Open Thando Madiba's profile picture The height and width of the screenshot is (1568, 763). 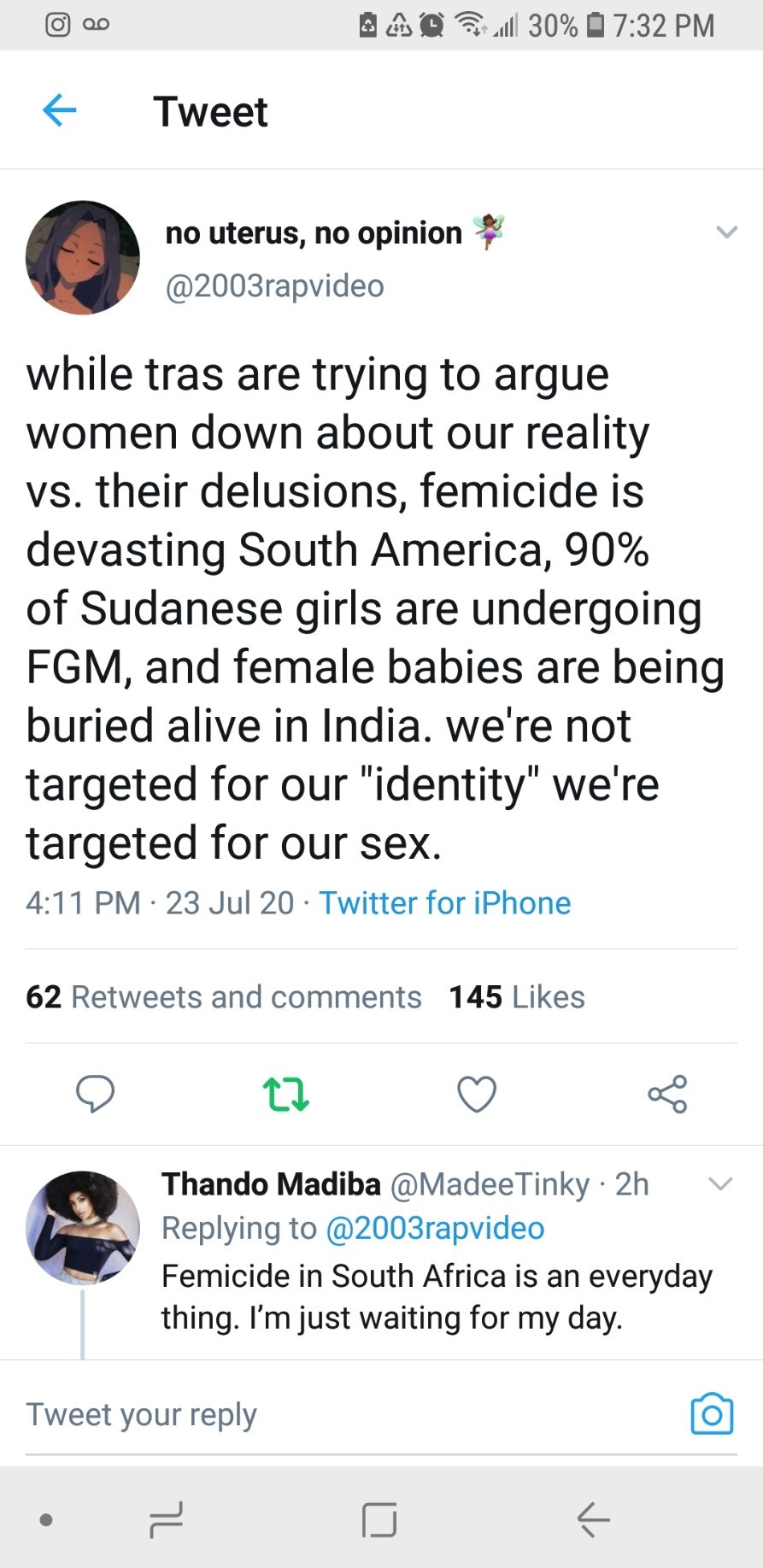tap(83, 1227)
